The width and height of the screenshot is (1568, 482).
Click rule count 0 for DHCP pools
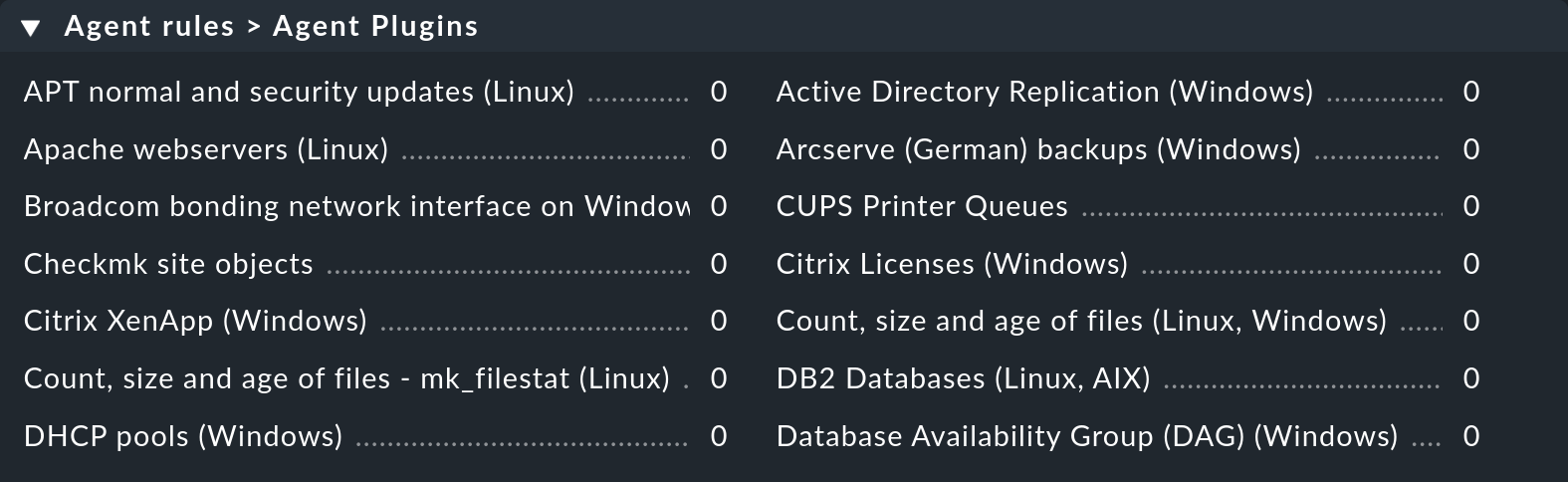719,436
